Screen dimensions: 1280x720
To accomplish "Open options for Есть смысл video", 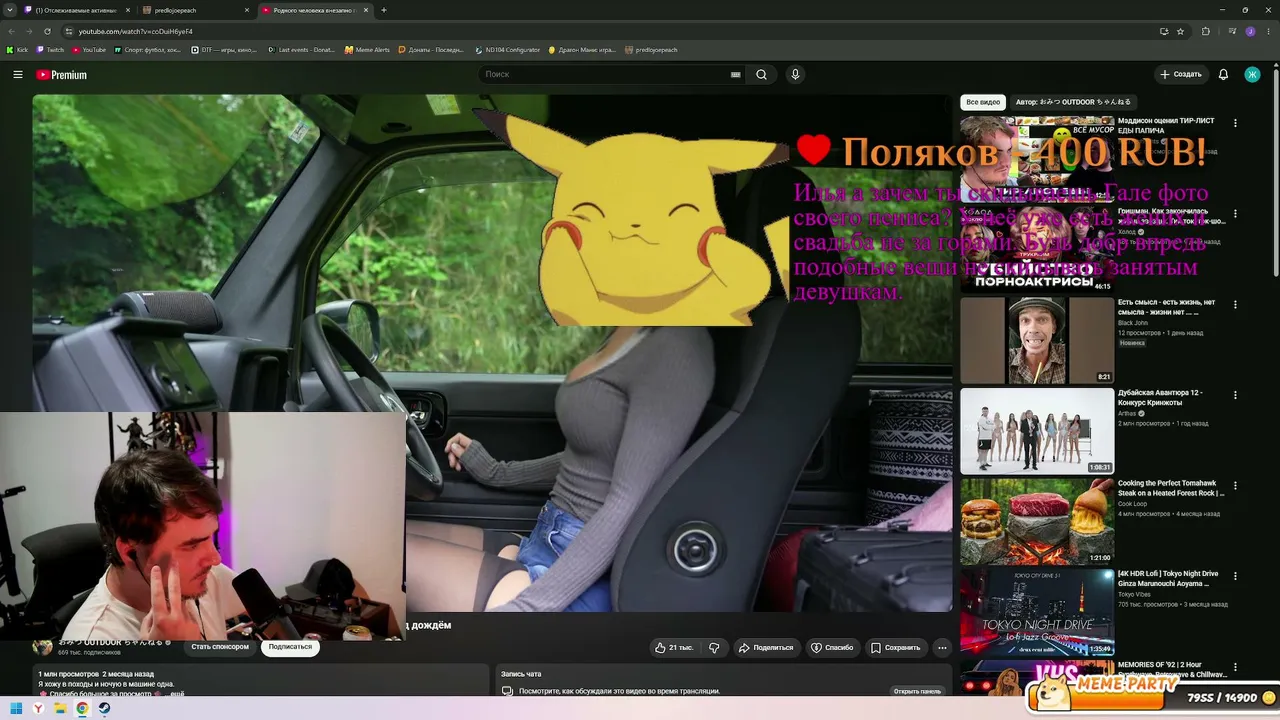I will (1235, 305).
